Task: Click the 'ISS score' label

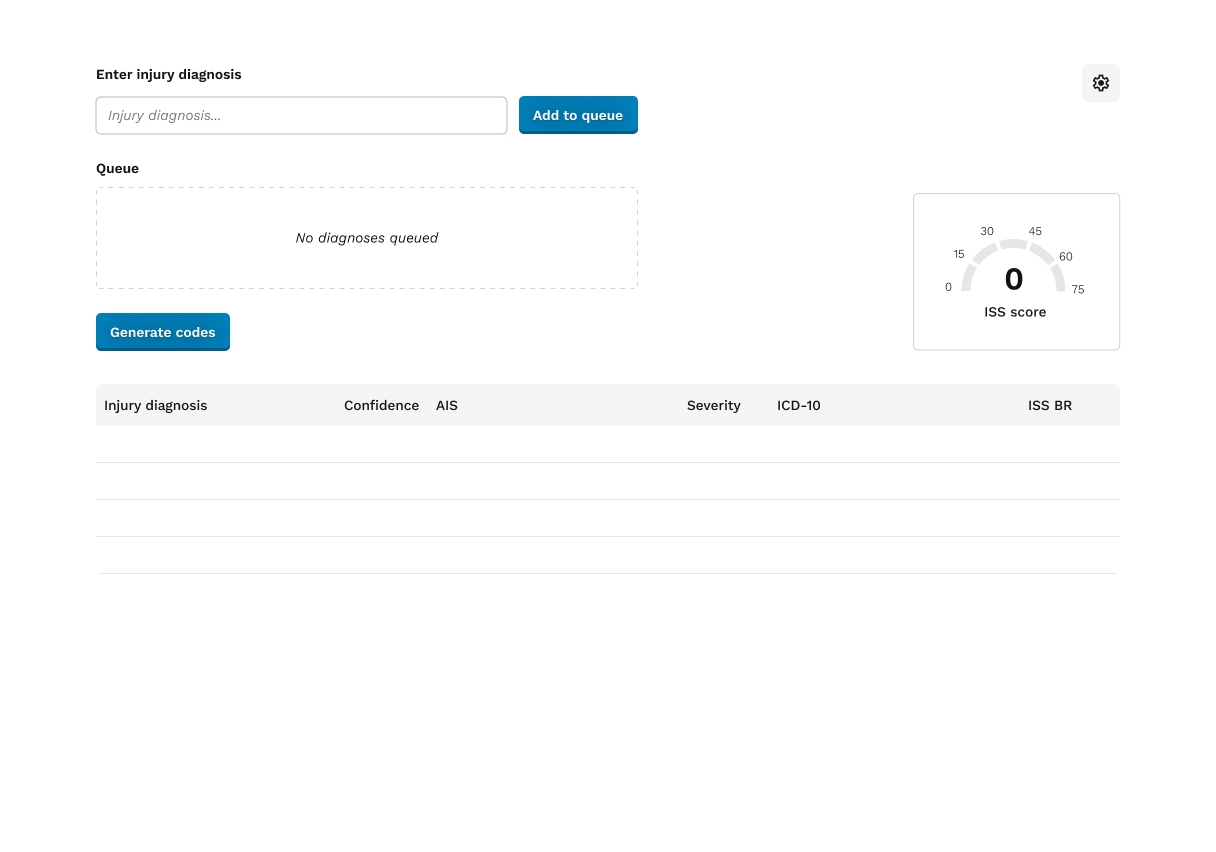Action: coord(1014,312)
